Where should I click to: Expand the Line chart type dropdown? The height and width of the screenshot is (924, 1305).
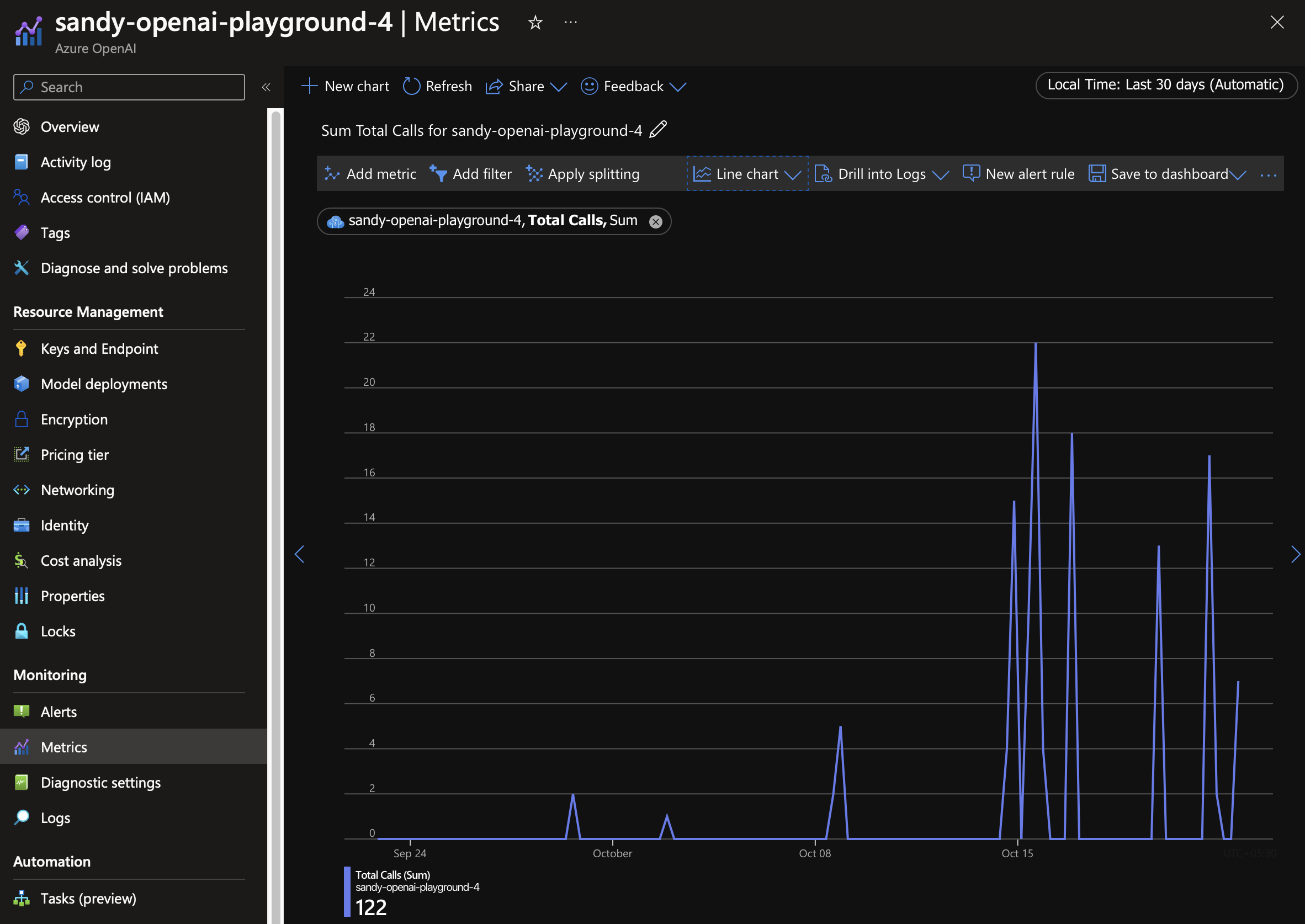click(792, 174)
